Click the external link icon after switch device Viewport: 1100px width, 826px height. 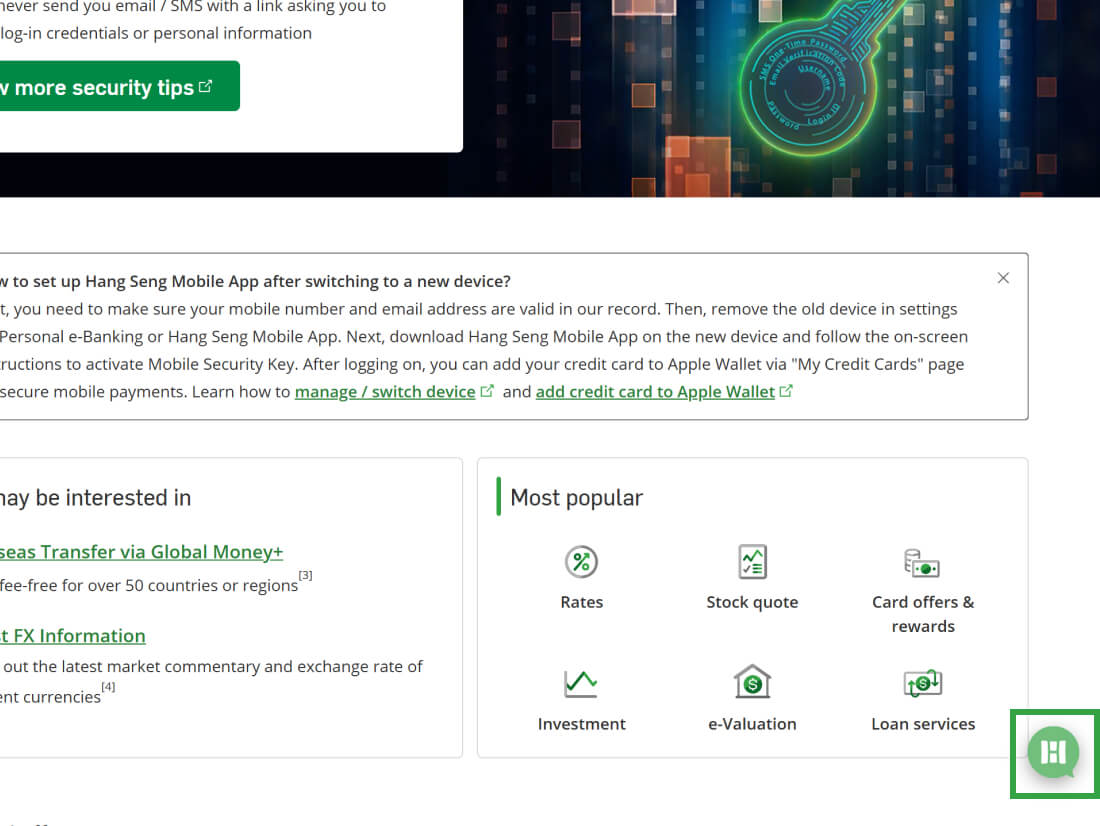pyautogui.click(x=487, y=391)
